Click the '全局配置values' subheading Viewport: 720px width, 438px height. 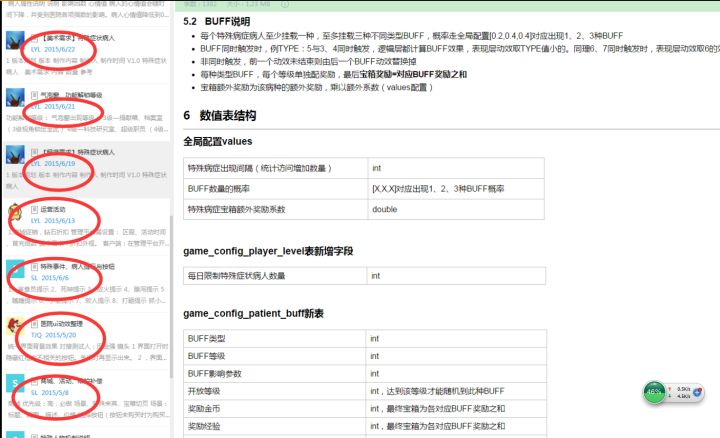pyautogui.click(x=218, y=141)
